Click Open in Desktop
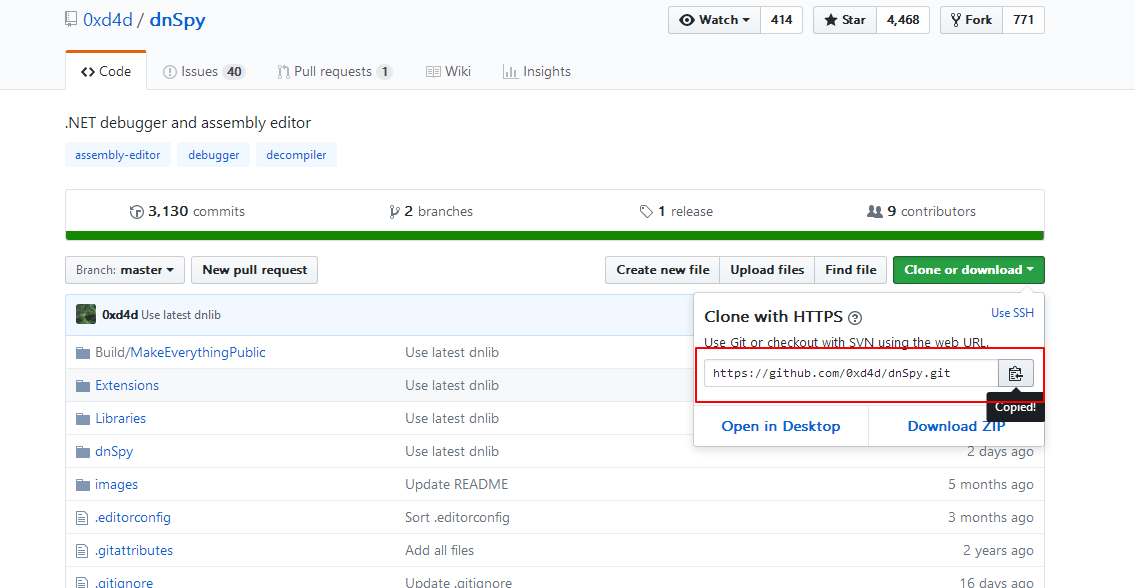Screen dimensions: 1135x588 click(x=780, y=427)
